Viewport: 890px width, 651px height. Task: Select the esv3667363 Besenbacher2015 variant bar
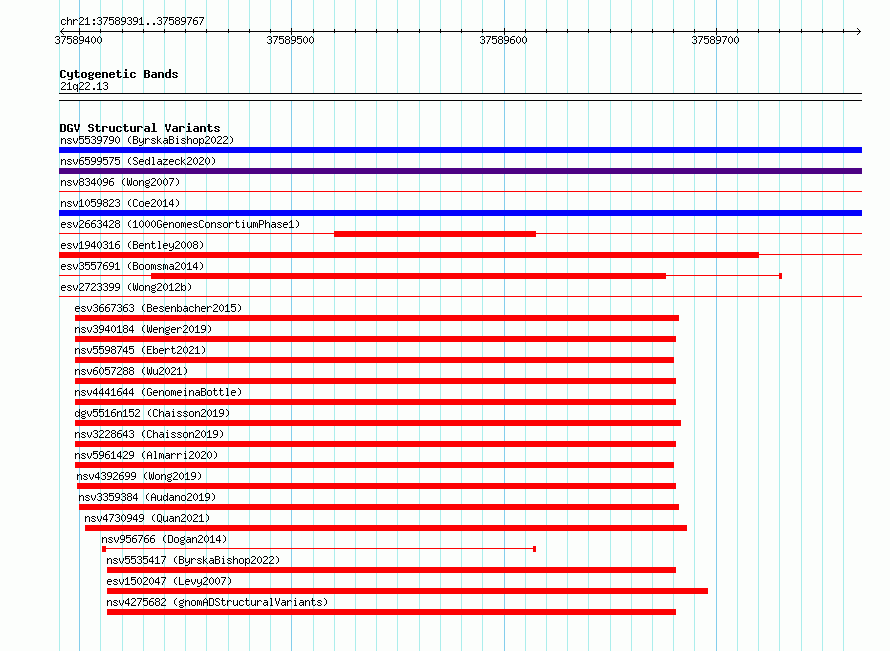pyautogui.click(x=376, y=318)
